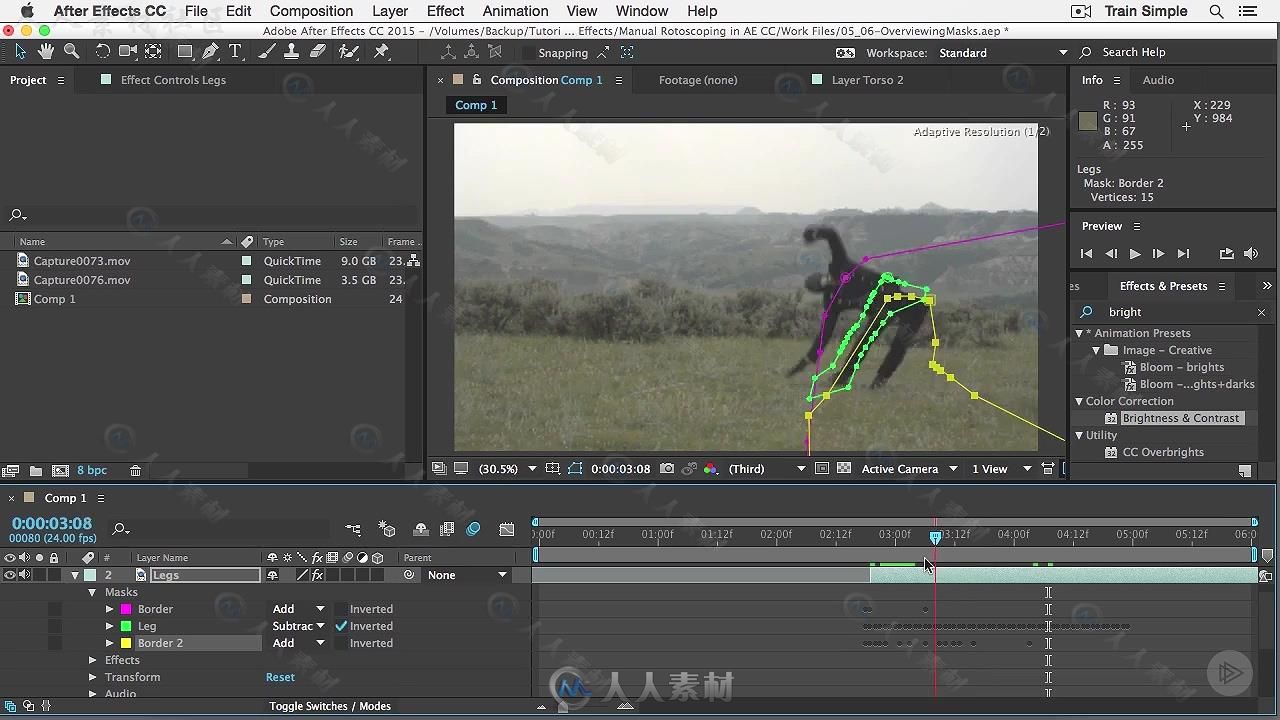The height and width of the screenshot is (720, 1280).
Task: Open the Effect menu
Action: tap(445, 11)
